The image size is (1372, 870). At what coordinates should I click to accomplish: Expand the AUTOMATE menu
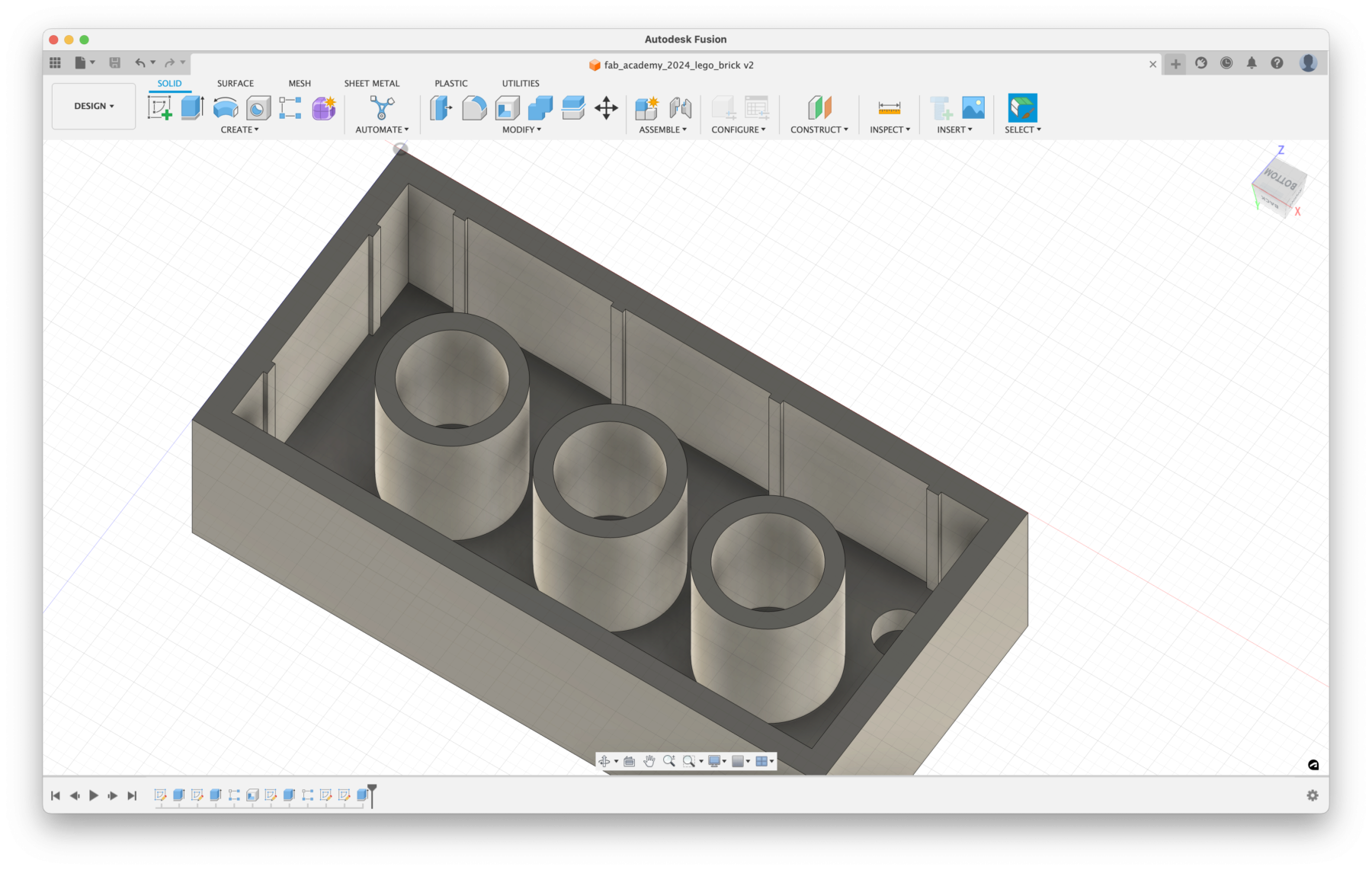pos(382,130)
